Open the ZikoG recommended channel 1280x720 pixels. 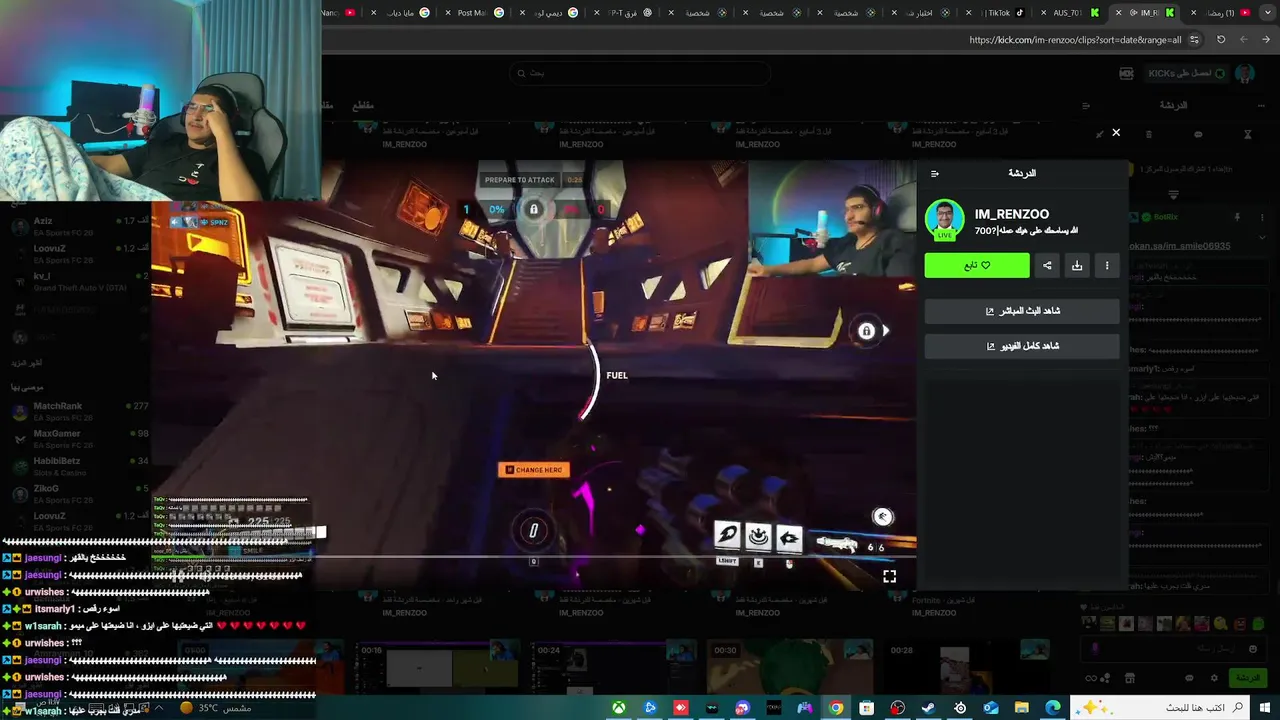tap(80, 494)
